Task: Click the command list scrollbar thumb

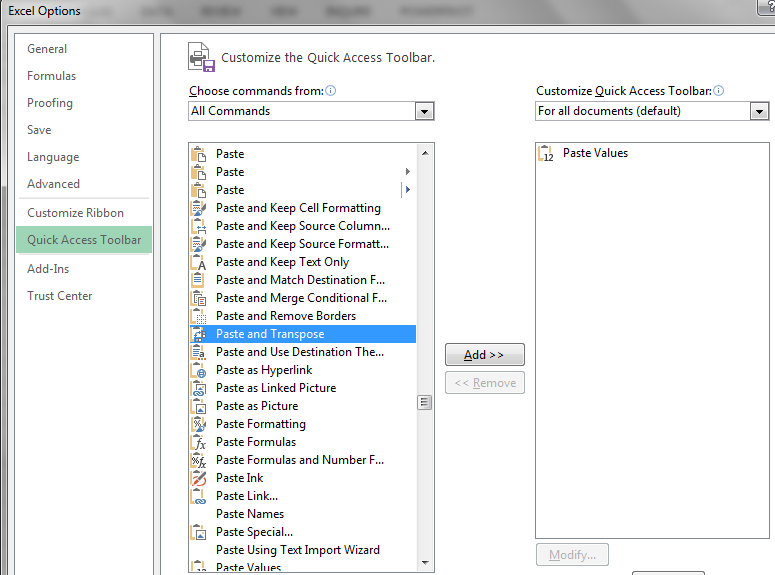Action: tap(425, 402)
